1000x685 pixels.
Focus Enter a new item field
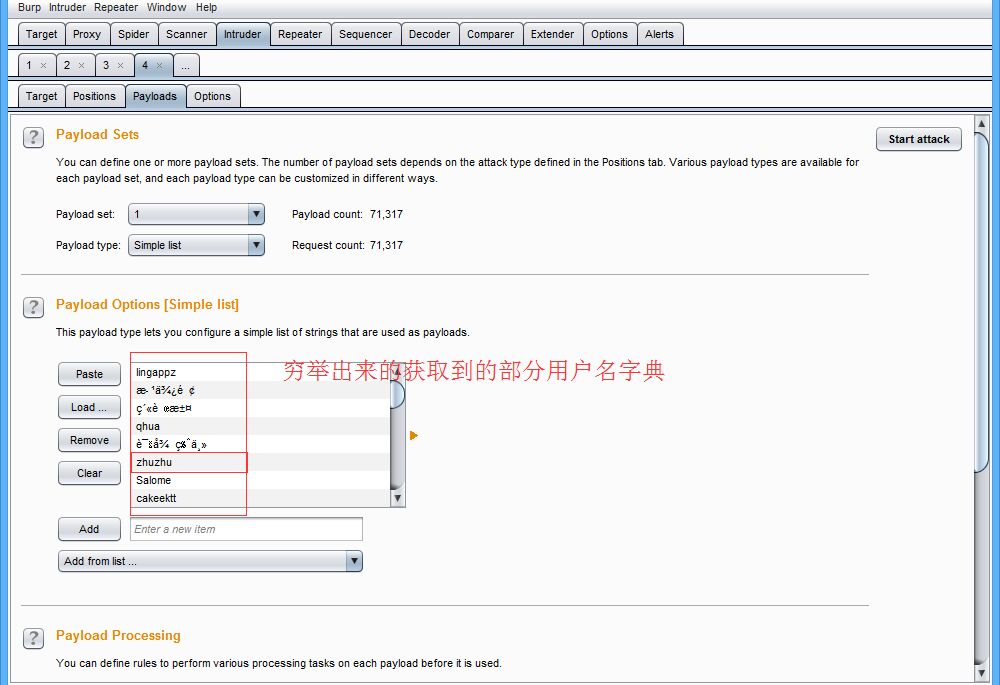[x=246, y=529]
